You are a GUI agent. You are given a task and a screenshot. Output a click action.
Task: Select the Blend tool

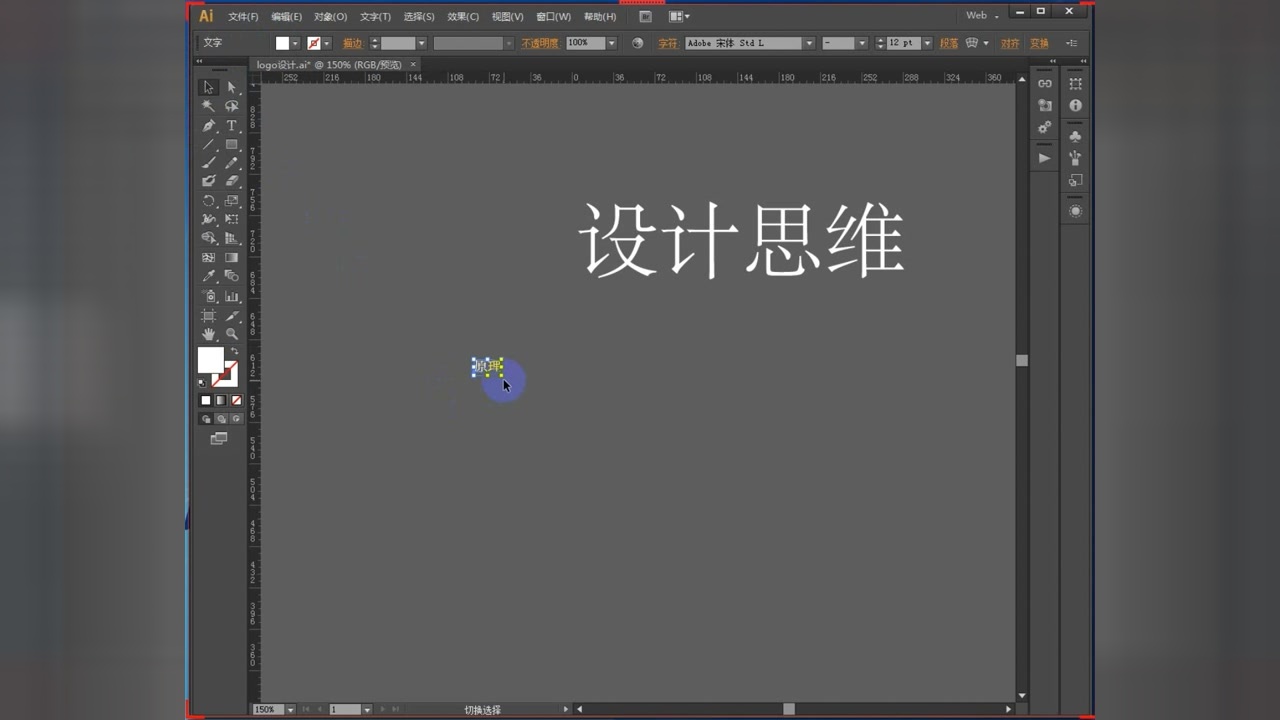232,276
